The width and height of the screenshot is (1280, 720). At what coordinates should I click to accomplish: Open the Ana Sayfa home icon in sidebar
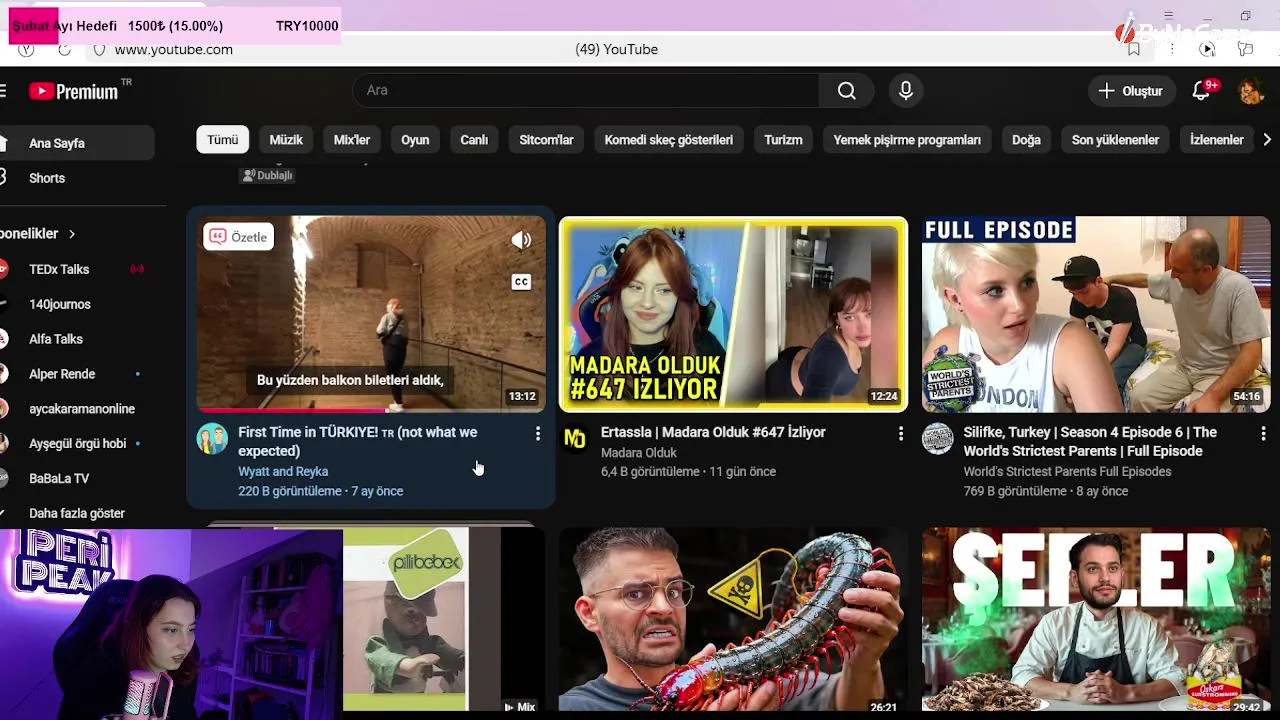tap(4, 143)
